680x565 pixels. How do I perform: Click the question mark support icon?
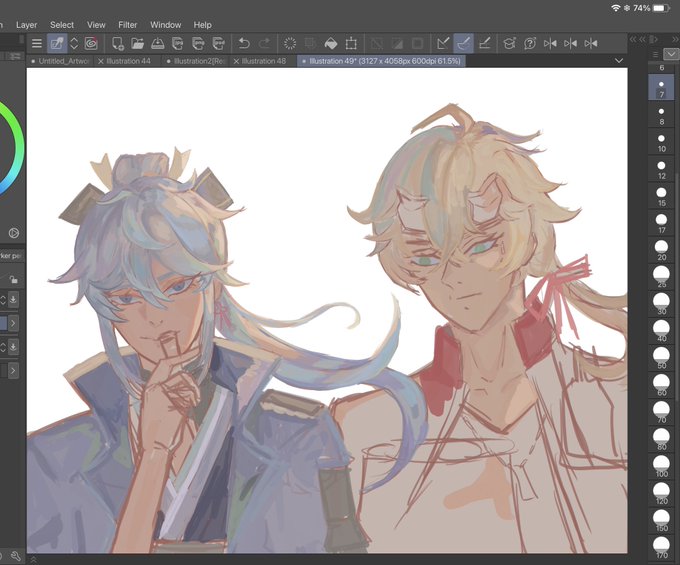[530, 43]
